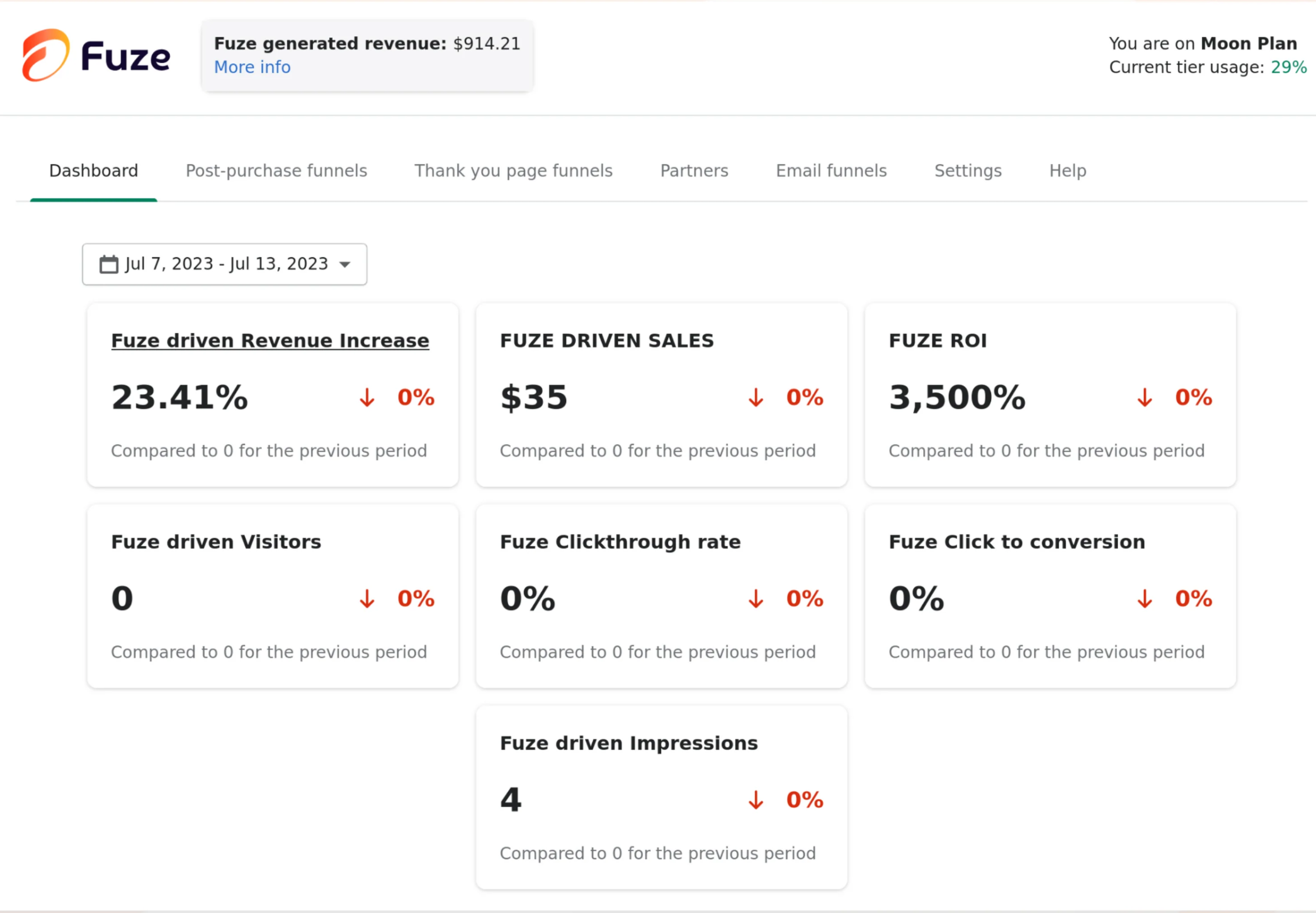Click the More info link
This screenshot has height=913, width=1316.
tap(252, 67)
